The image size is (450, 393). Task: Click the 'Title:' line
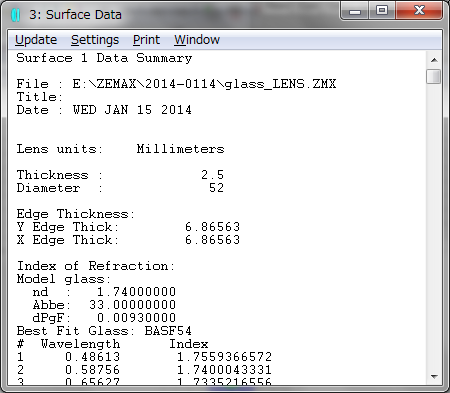click(x=40, y=97)
